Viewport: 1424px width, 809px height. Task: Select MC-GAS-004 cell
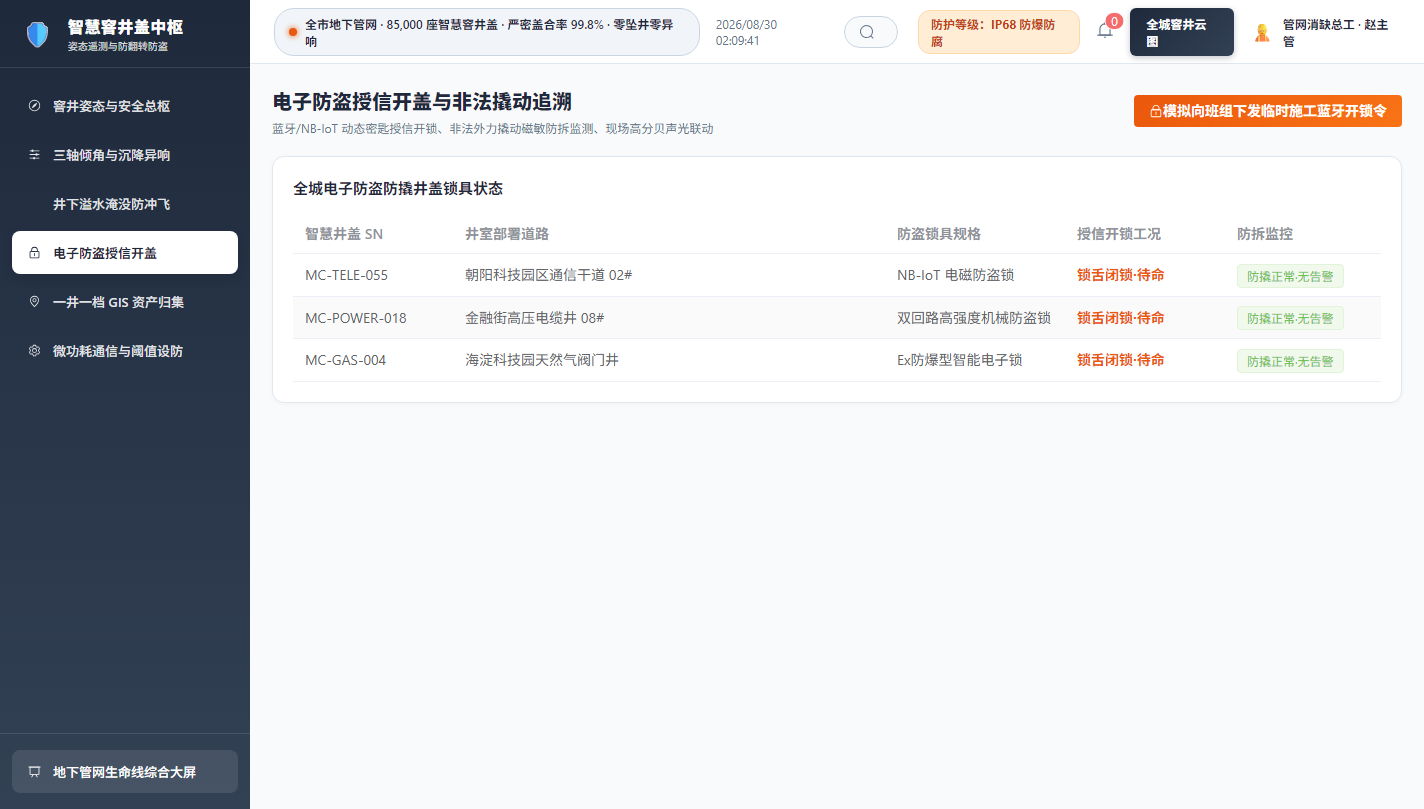click(346, 360)
